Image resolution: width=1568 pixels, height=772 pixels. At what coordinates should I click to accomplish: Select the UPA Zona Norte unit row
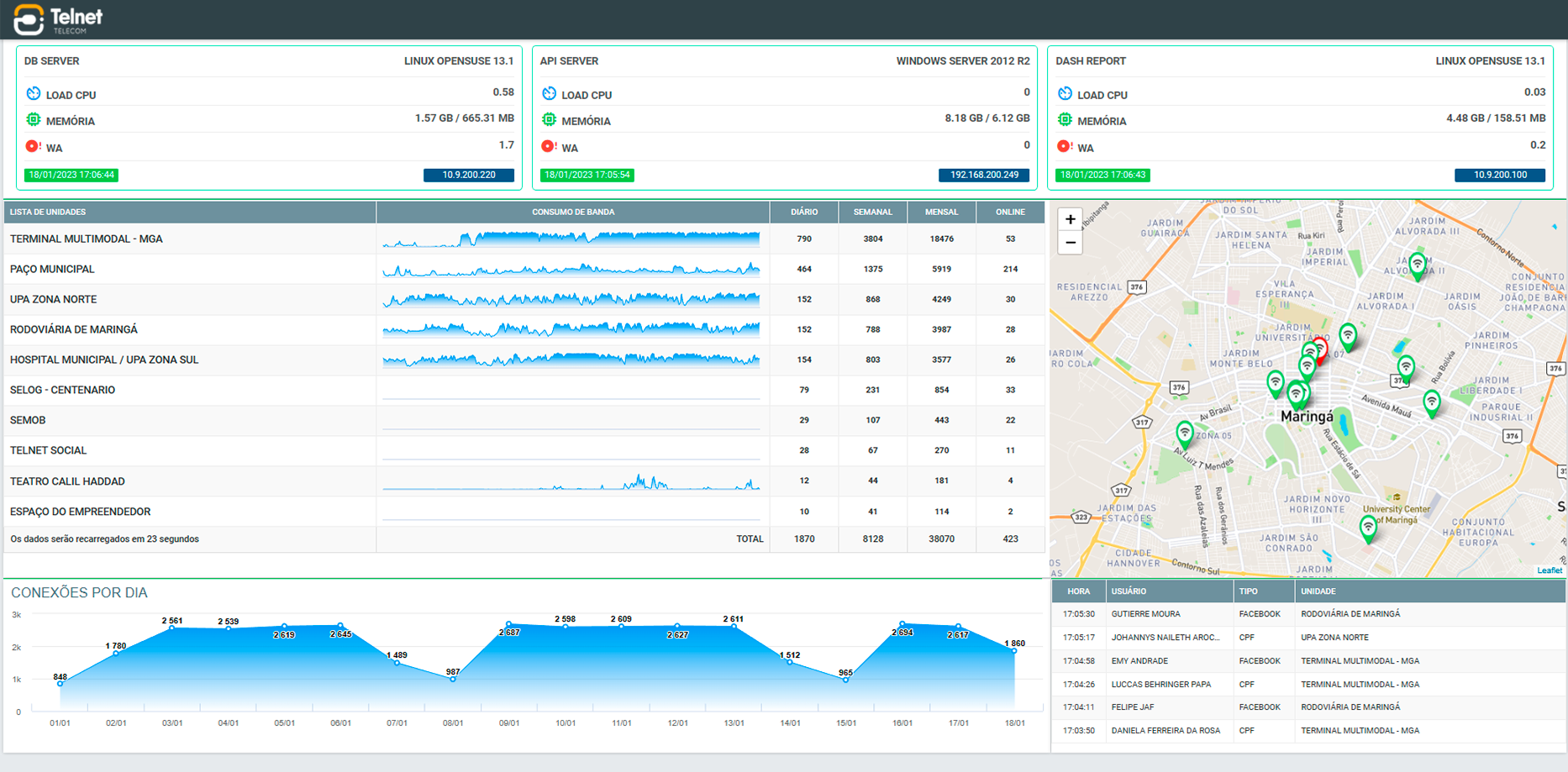point(524,299)
